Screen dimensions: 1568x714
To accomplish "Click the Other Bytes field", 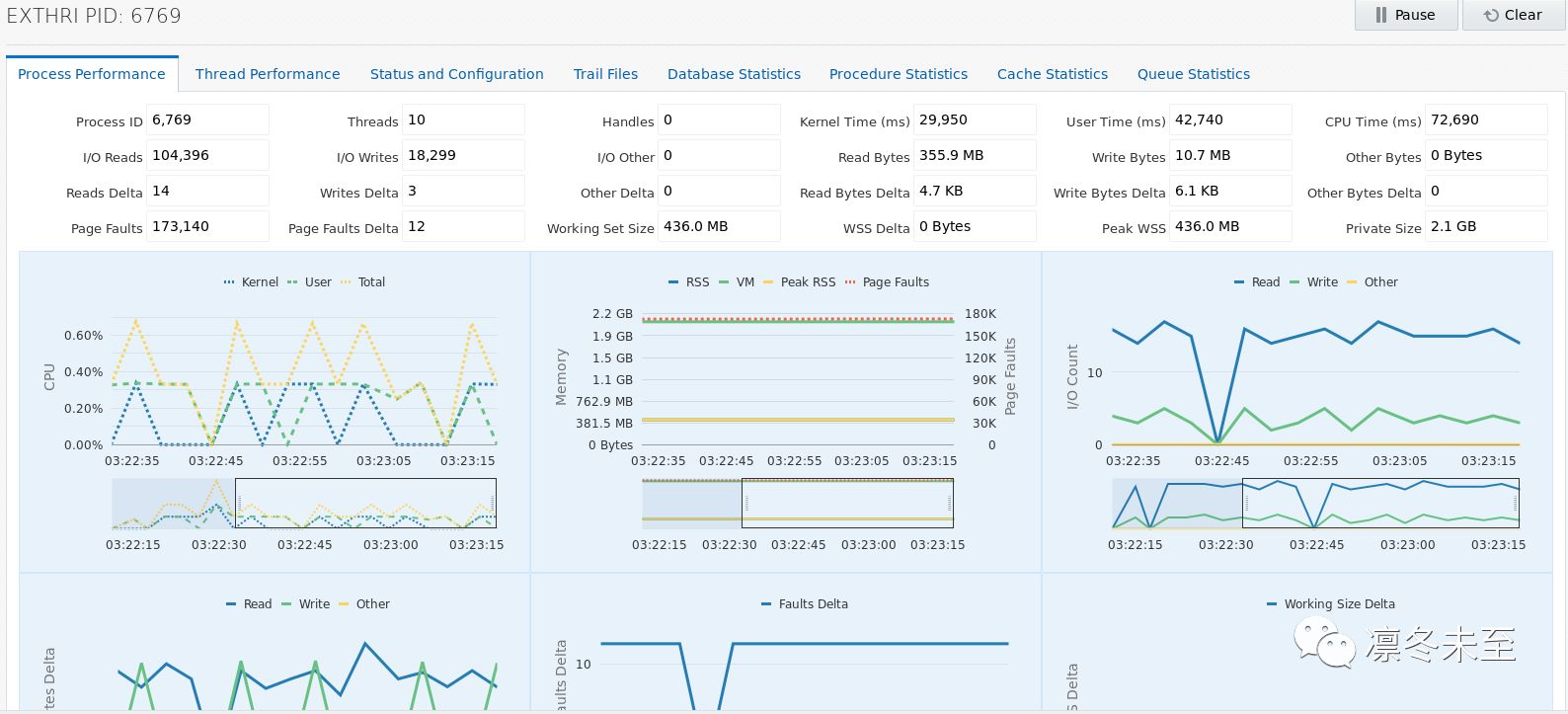I will [x=1486, y=155].
